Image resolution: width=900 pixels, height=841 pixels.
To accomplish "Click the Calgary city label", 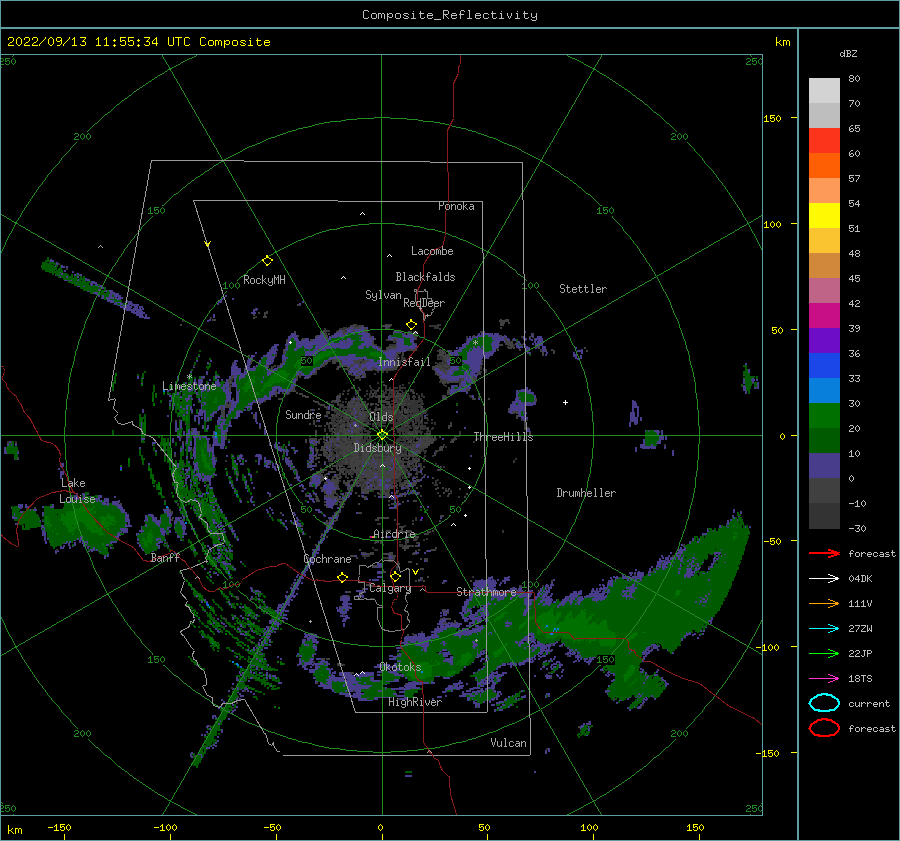I will [x=390, y=588].
